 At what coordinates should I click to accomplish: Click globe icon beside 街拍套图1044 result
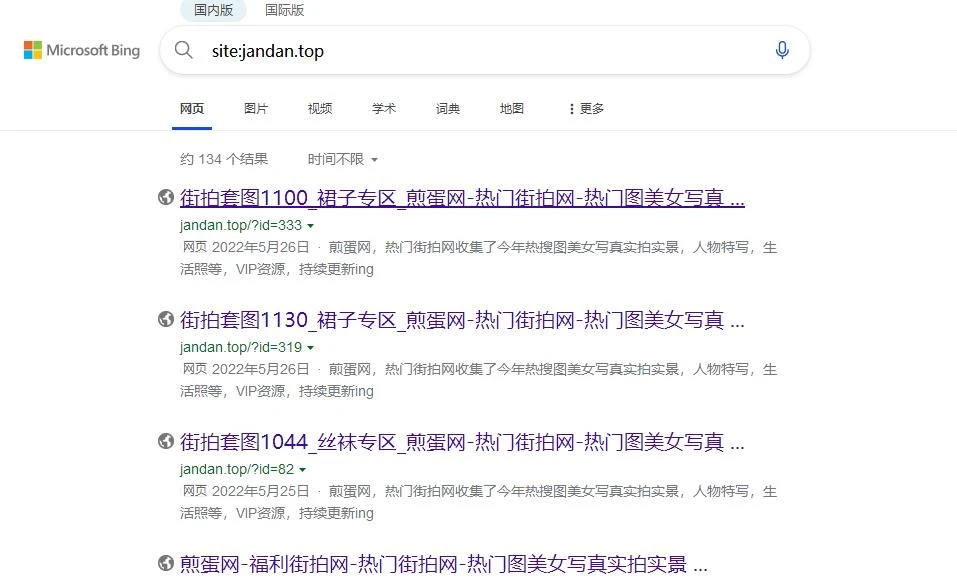click(166, 441)
